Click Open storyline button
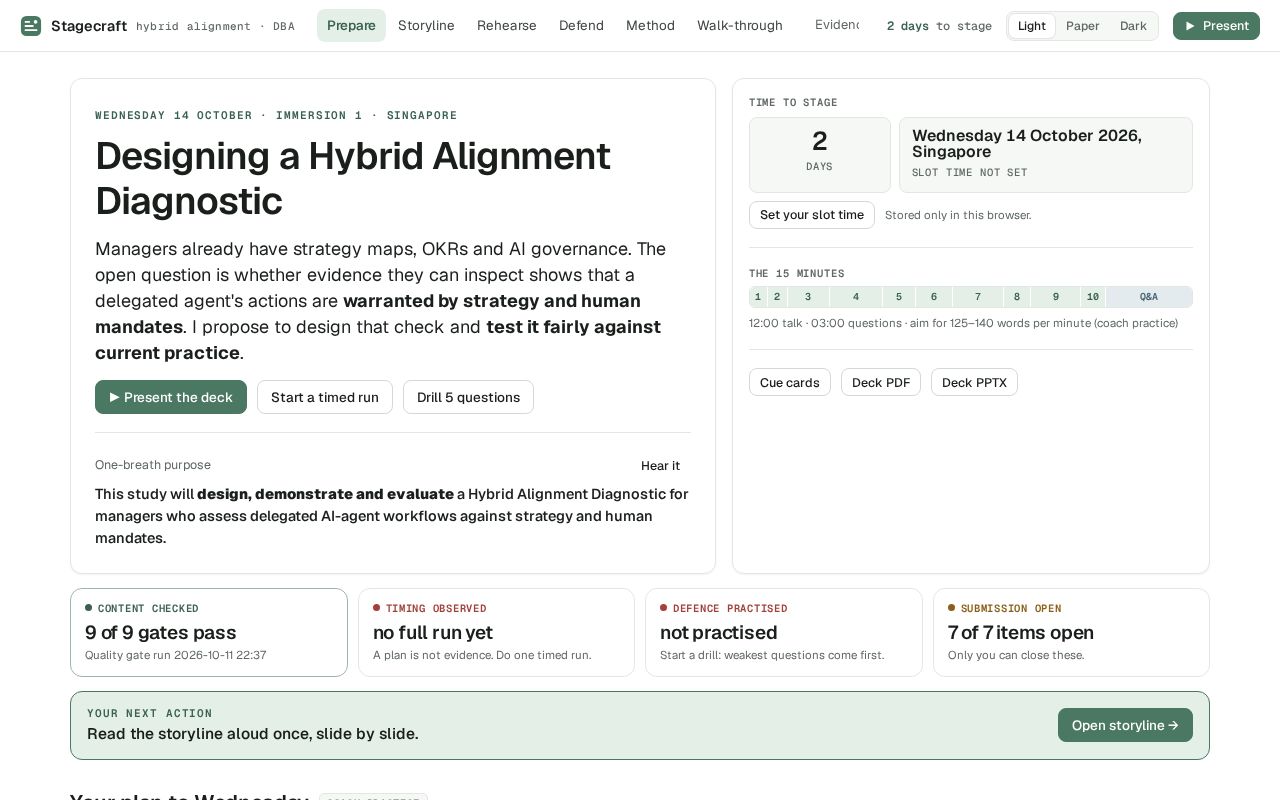The width and height of the screenshot is (1280, 800). pyautogui.click(x=1125, y=725)
